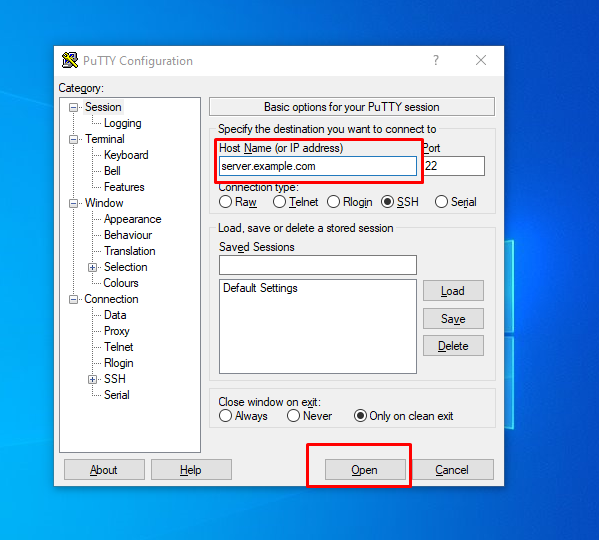Choose the Telnet connection type
Viewport: 599px width, 540px height.
[279, 202]
